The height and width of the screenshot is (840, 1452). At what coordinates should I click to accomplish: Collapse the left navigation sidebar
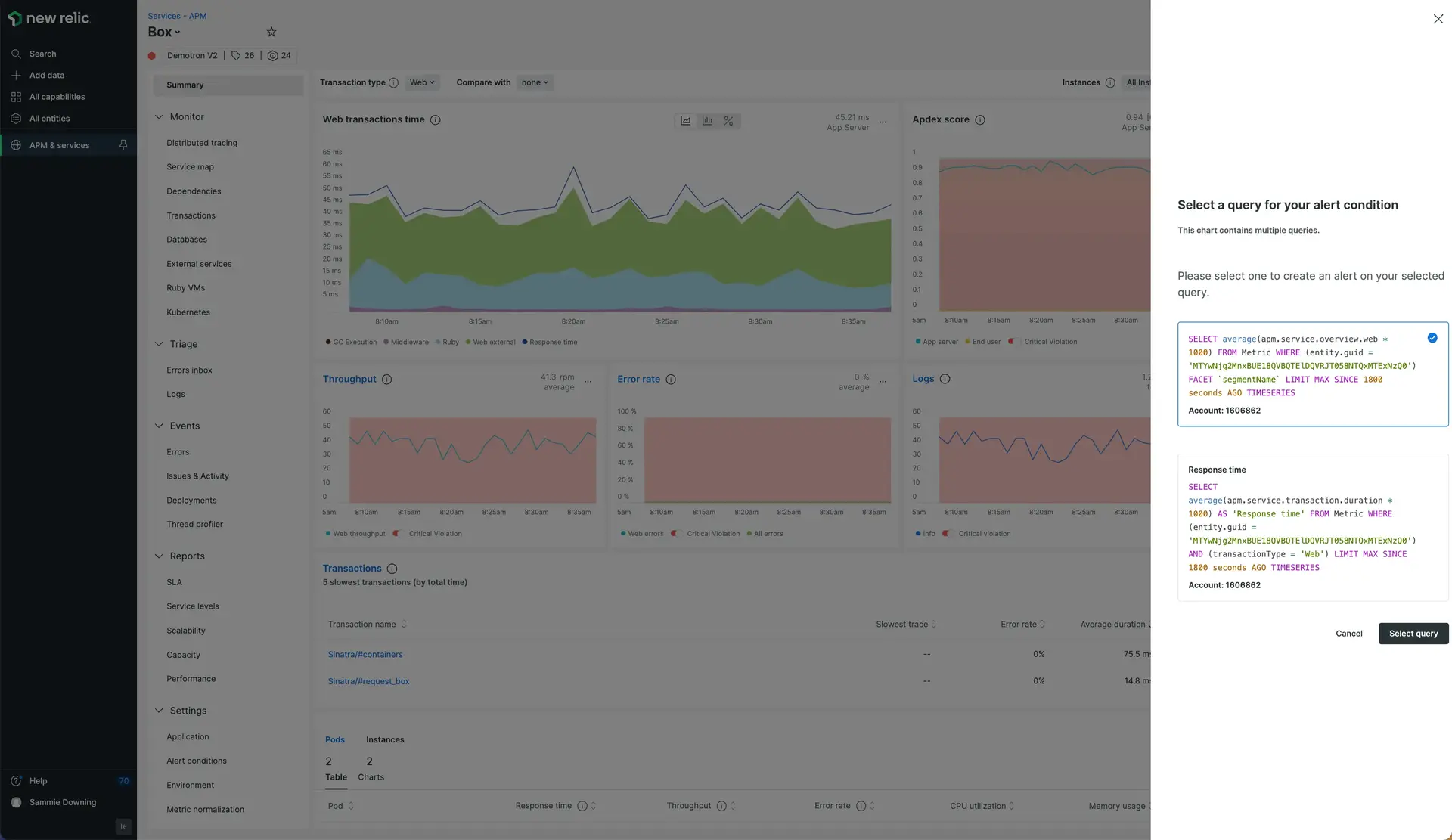124,826
